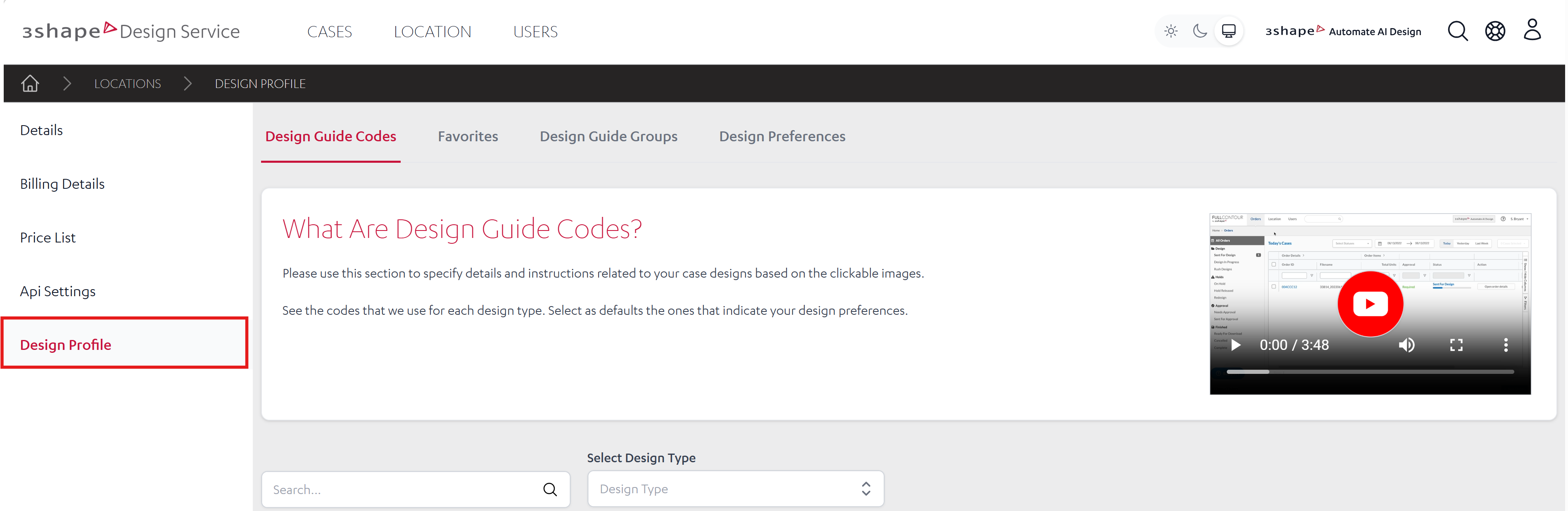
Task: Click DESIGN PROFILE breadcrumb
Action: (x=260, y=84)
